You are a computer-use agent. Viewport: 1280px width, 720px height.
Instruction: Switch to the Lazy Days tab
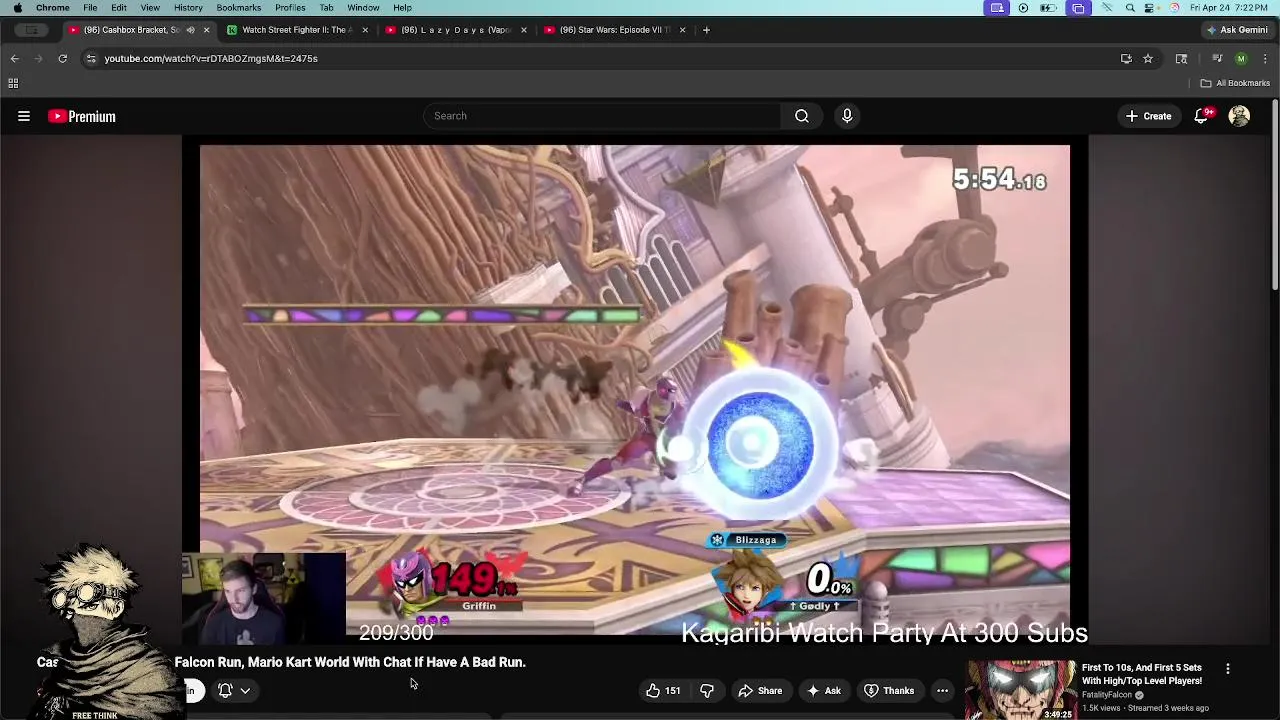[456, 30]
